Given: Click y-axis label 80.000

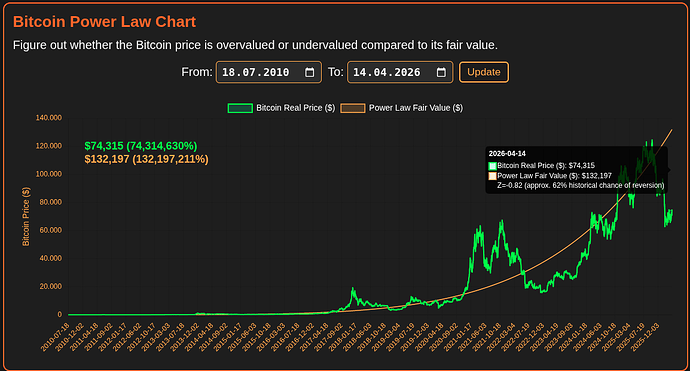Looking at the screenshot, I should pos(51,202).
